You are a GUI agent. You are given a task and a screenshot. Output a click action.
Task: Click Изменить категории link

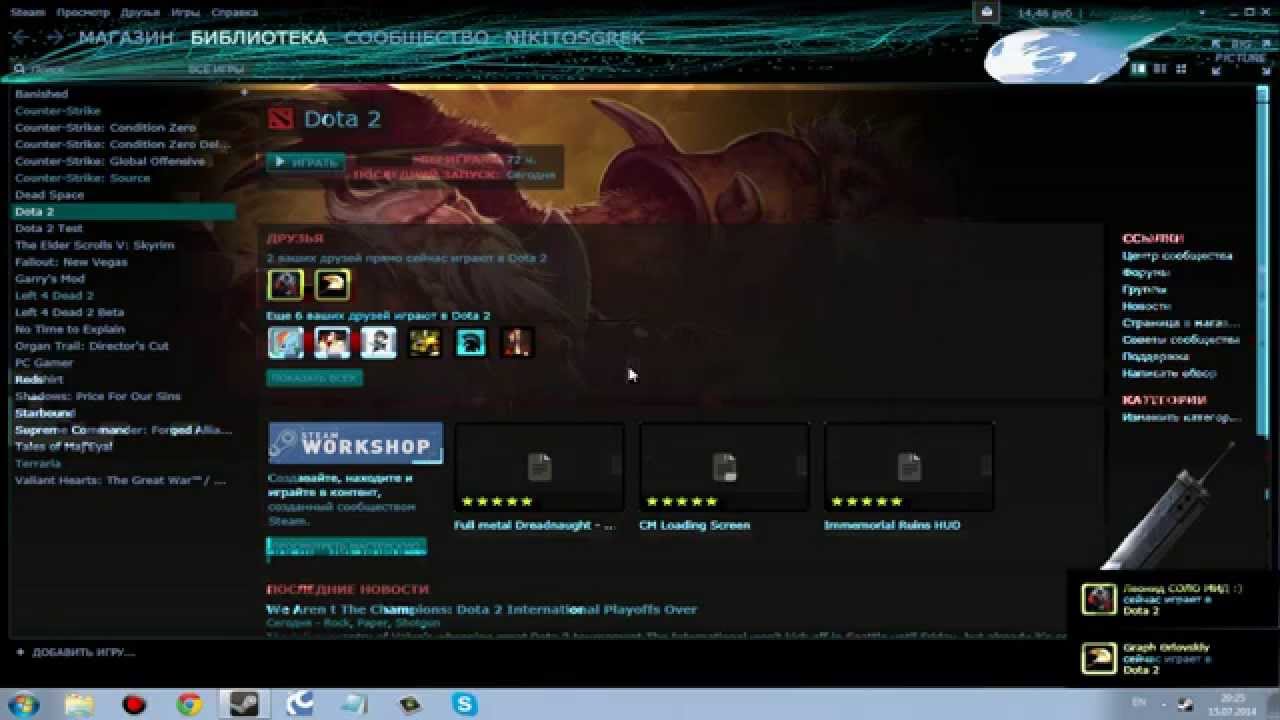[x=1181, y=417]
